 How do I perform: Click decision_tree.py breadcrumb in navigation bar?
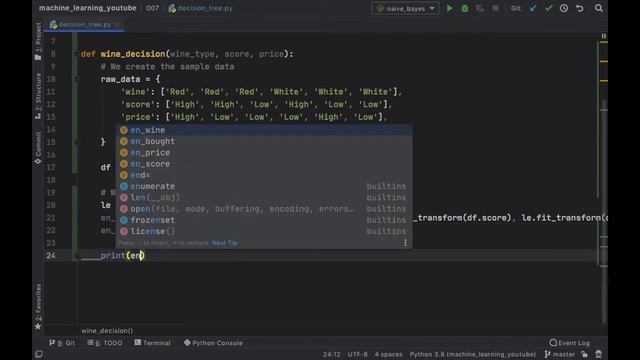[200, 8]
